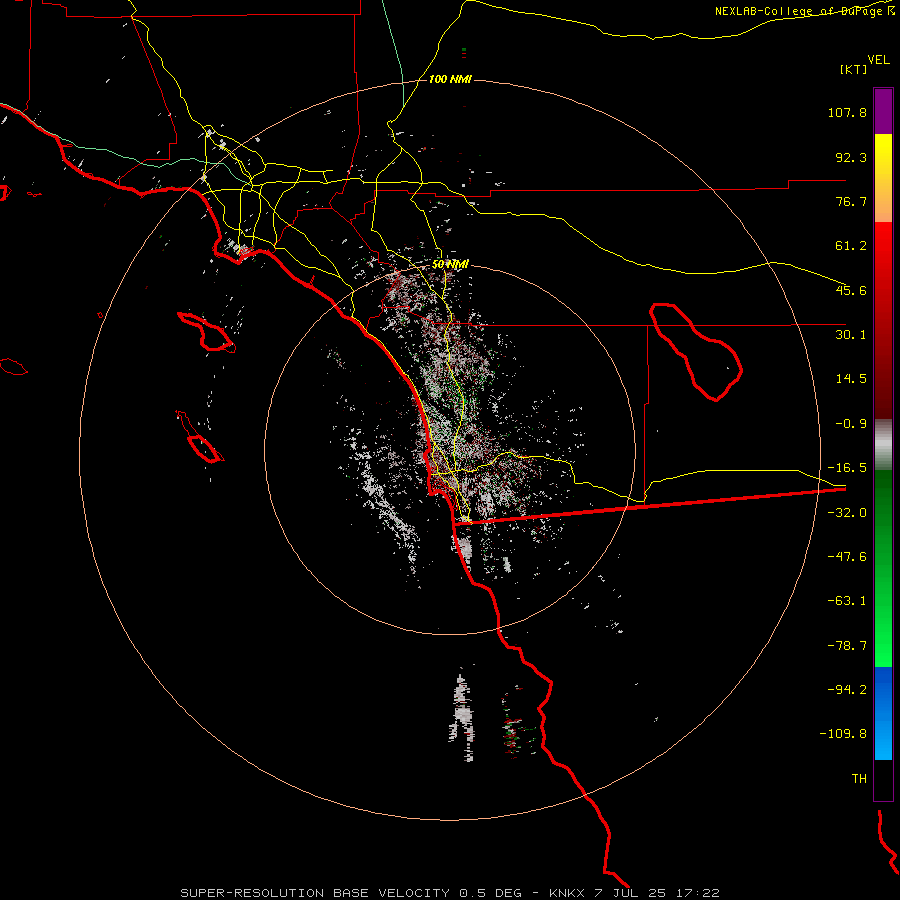Click the 76.7 velocity scale value
This screenshot has height=900, width=900.
[851, 201]
